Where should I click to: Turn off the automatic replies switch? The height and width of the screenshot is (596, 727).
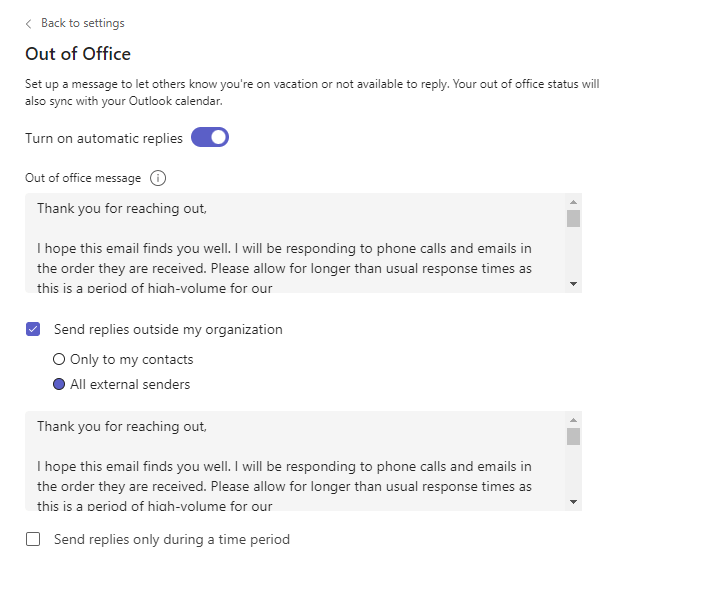click(210, 137)
